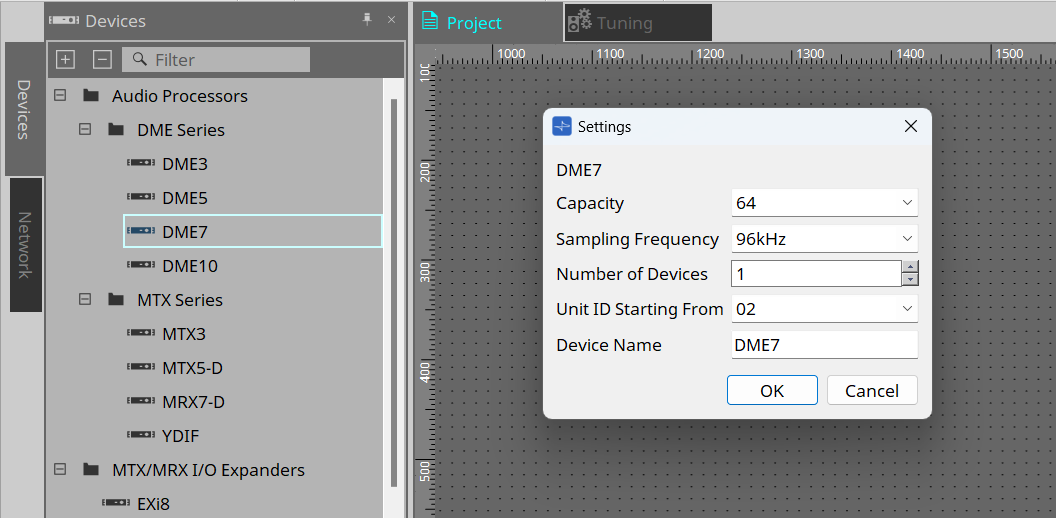
Task: Collapse the Audio Processors tree node
Action: pyautogui.click(x=60, y=96)
